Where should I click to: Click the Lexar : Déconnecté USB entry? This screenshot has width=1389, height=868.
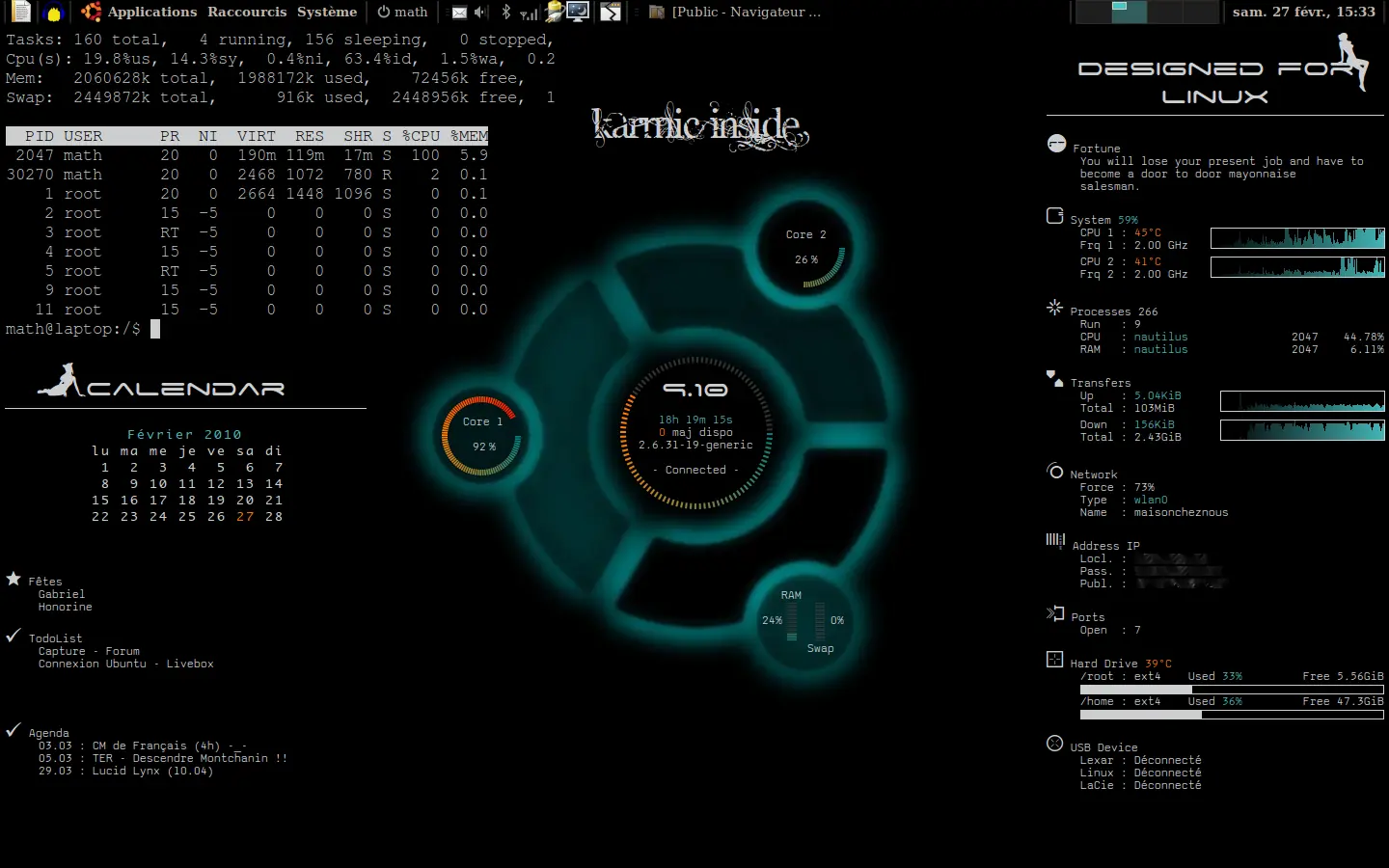(1140, 760)
